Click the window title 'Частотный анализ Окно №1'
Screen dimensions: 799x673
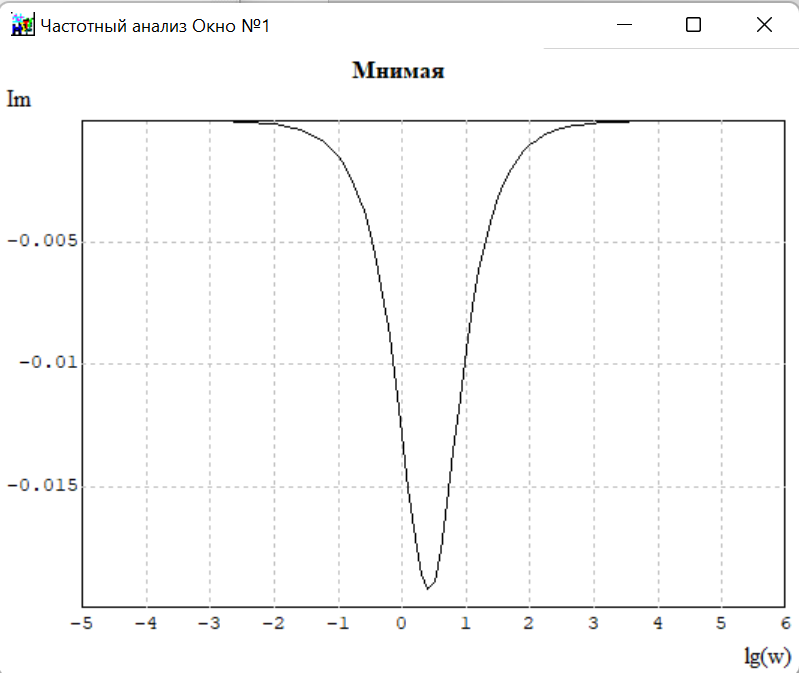[x=155, y=25]
